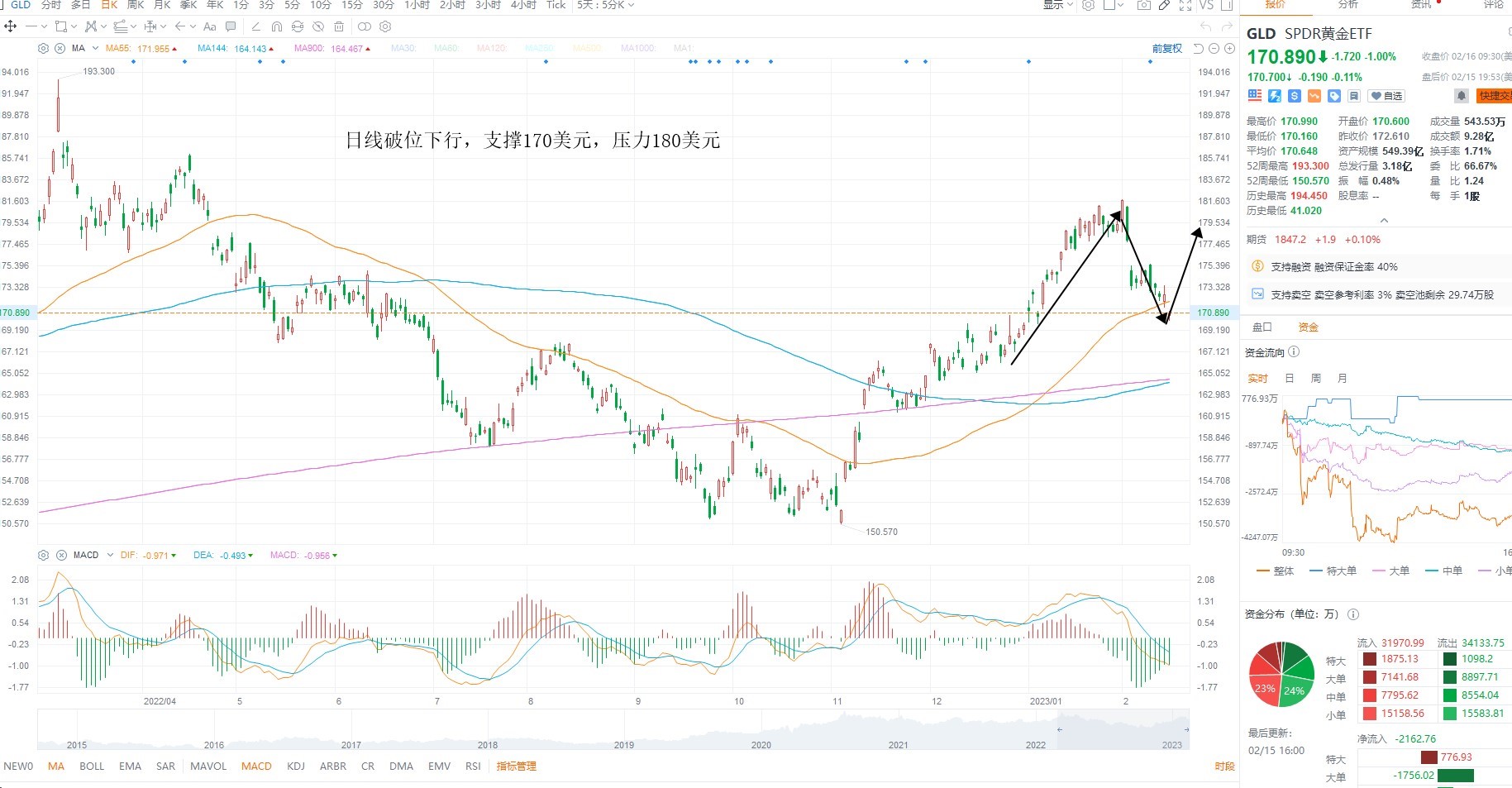Add GLD to watchlist 自选
Screen dimensions: 1512x788
[1386, 96]
